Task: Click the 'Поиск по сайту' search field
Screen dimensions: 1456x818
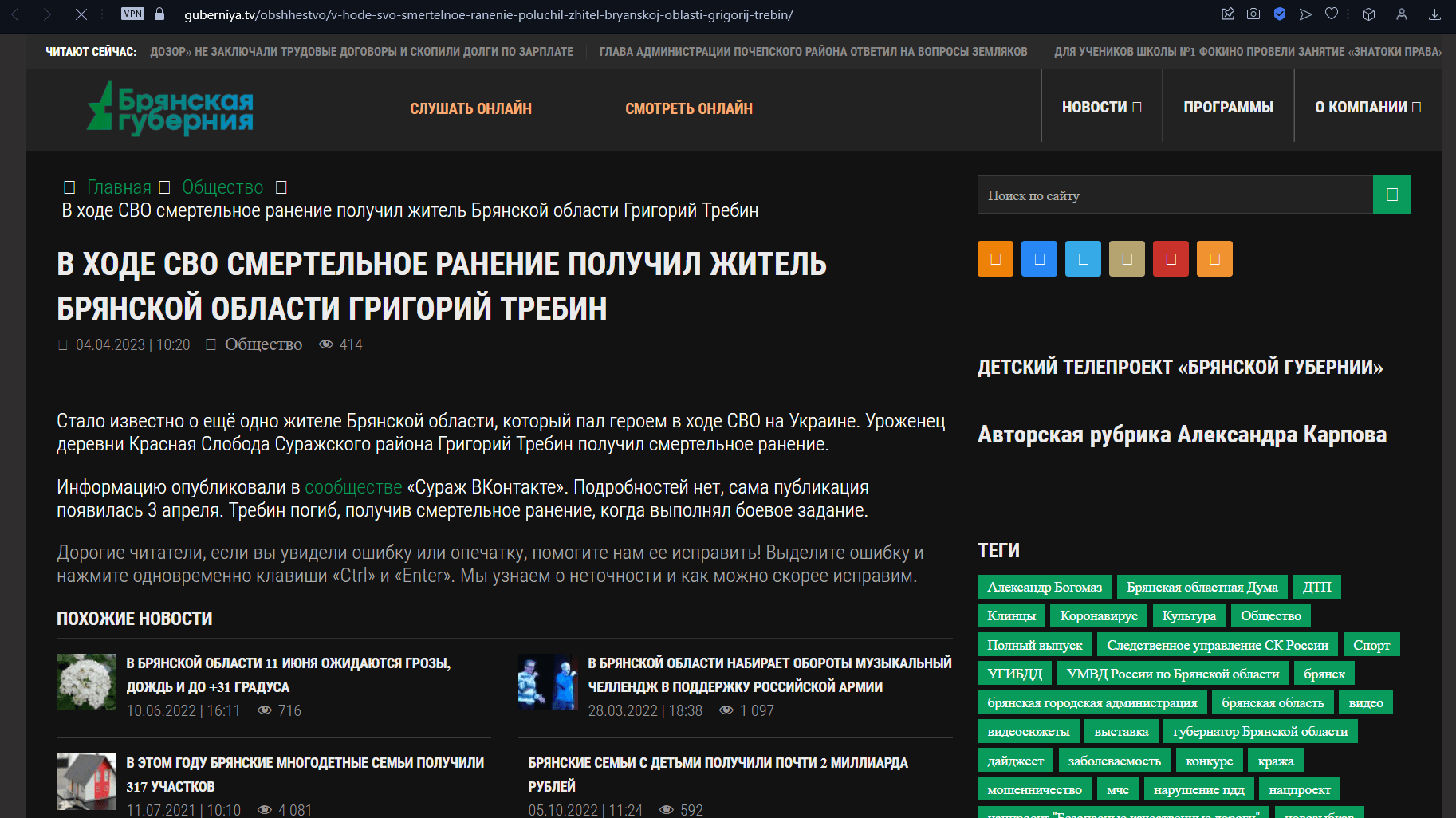Action: pyautogui.click(x=1175, y=195)
